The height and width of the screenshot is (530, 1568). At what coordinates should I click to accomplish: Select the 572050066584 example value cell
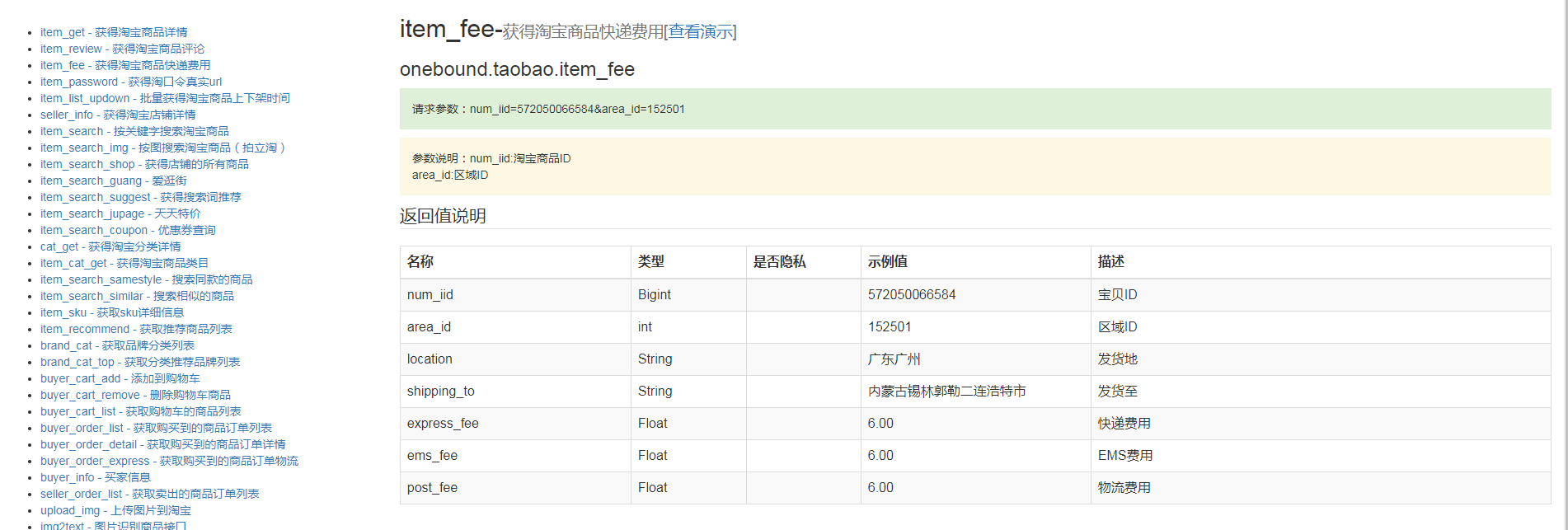976,294
